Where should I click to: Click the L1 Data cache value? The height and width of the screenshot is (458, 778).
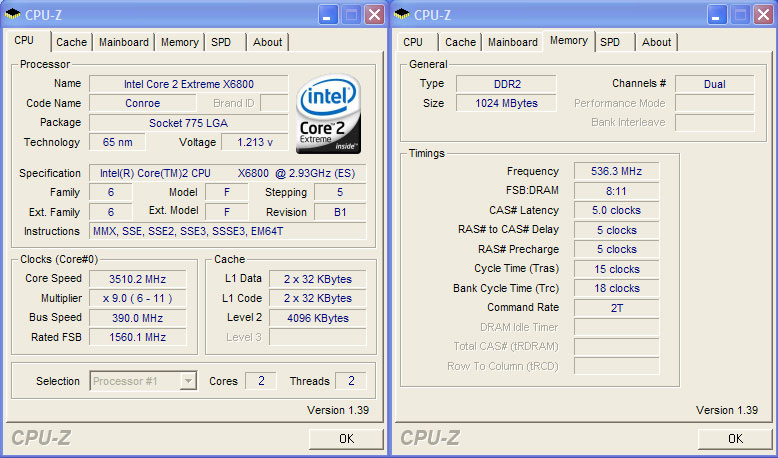coord(318,279)
